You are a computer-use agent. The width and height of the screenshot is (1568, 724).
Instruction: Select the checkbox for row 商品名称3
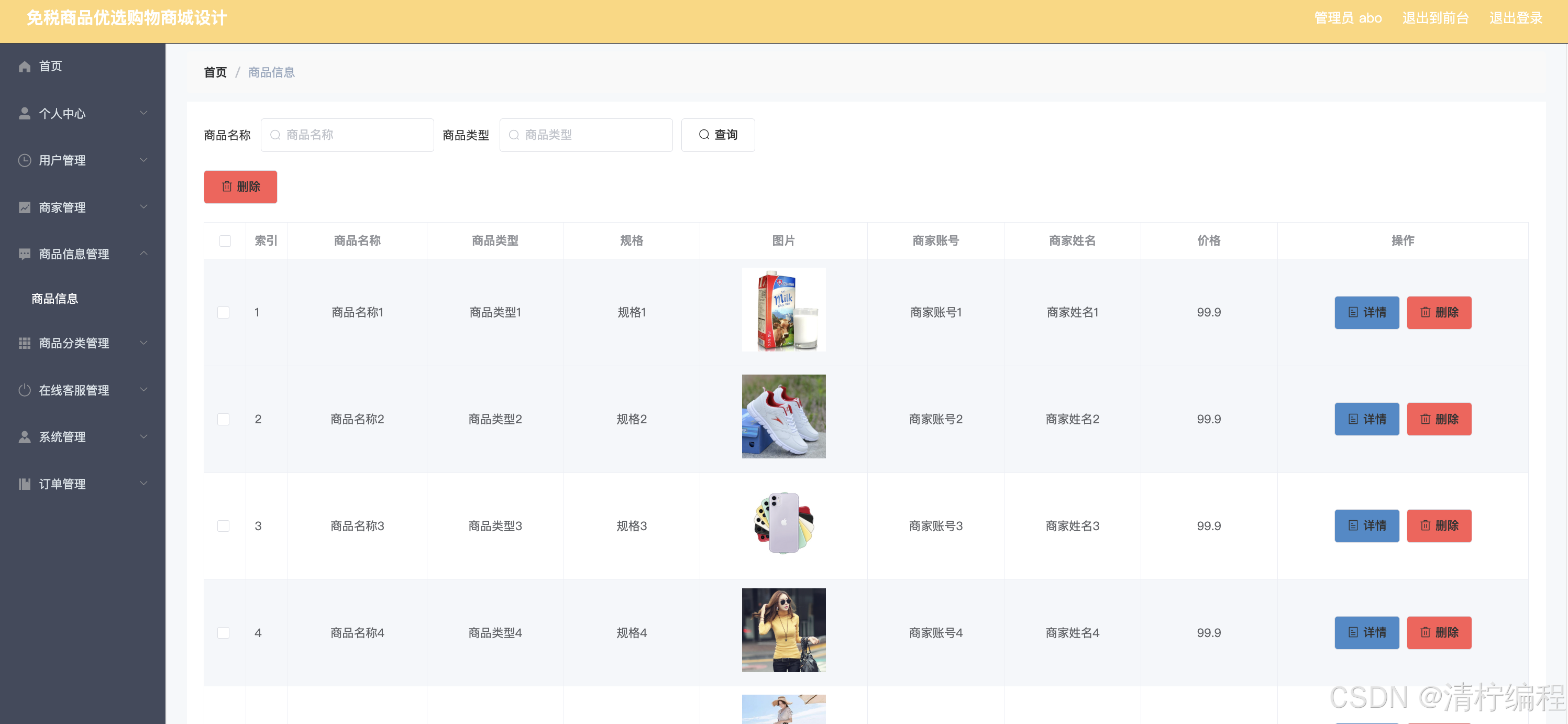[x=224, y=526]
